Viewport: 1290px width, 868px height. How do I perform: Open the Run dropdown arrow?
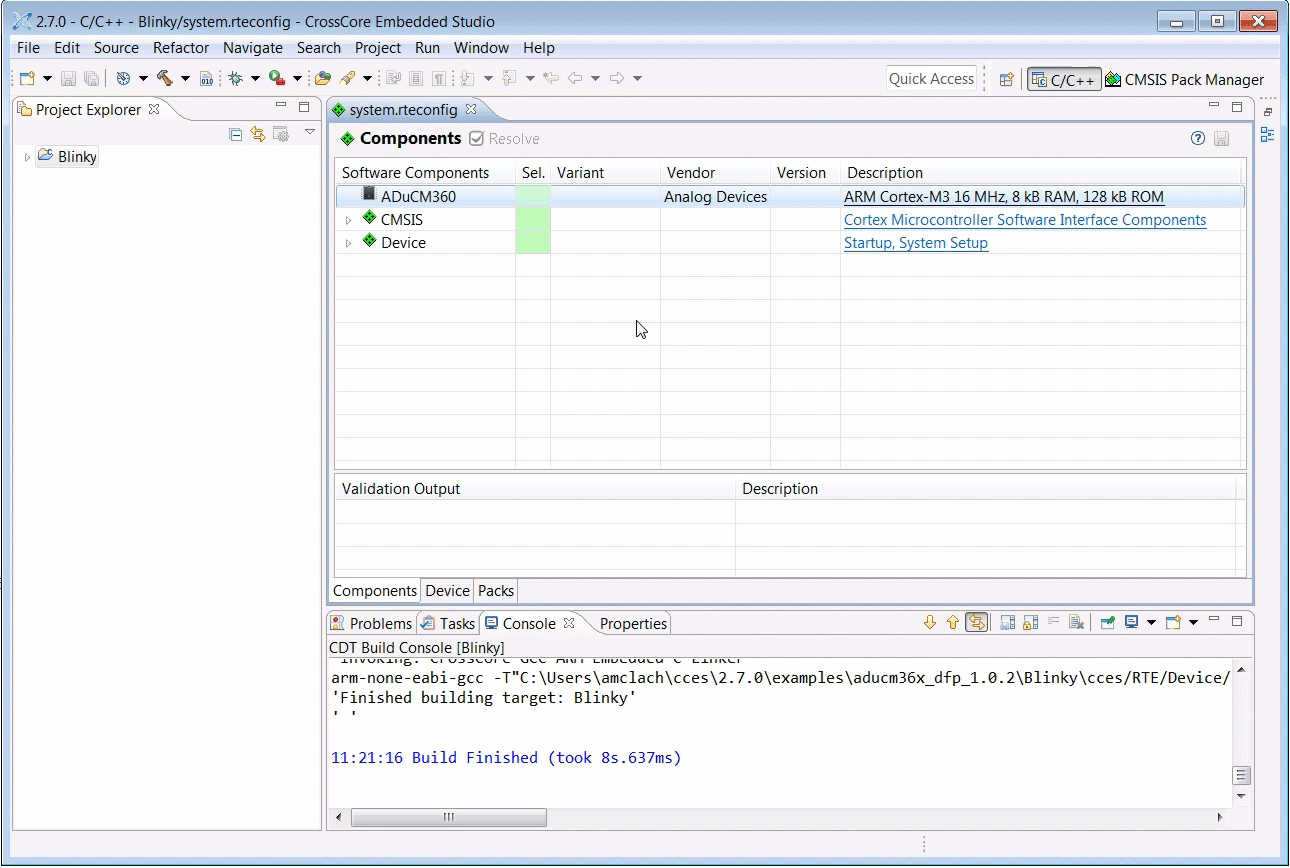click(x=297, y=79)
